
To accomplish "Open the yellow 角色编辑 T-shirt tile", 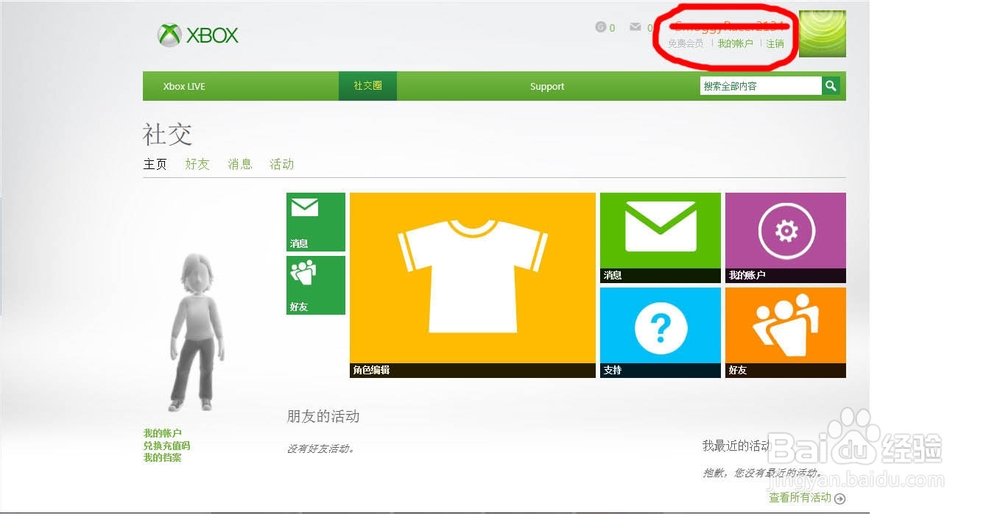I will 473,285.
